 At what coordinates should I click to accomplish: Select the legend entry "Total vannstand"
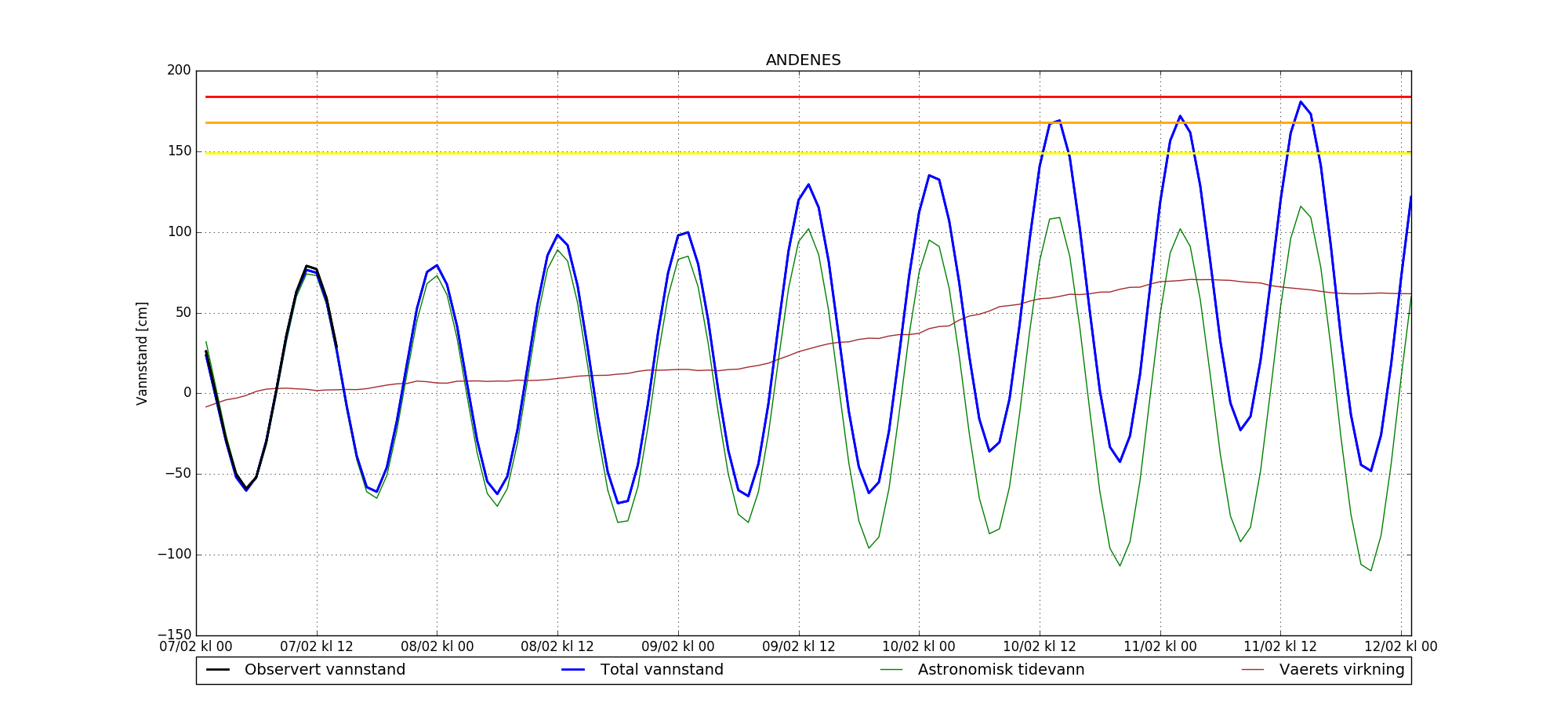click(x=662, y=670)
